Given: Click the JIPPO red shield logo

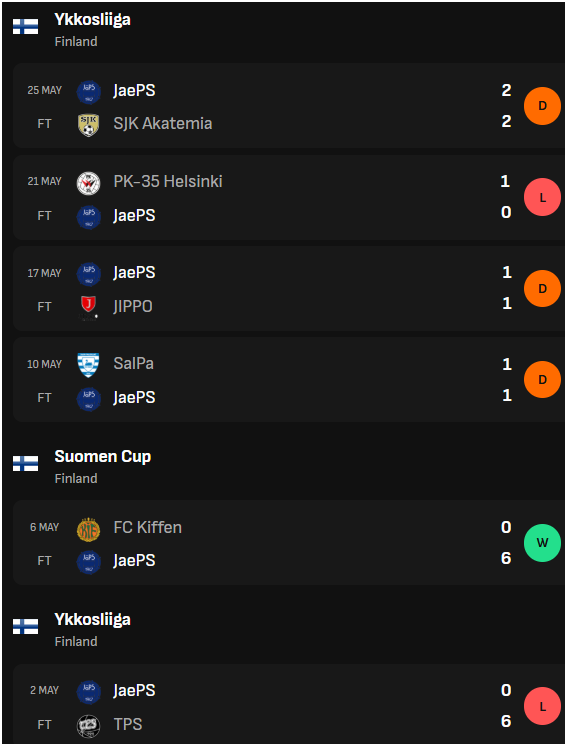Looking at the screenshot, I should (x=88, y=307).
